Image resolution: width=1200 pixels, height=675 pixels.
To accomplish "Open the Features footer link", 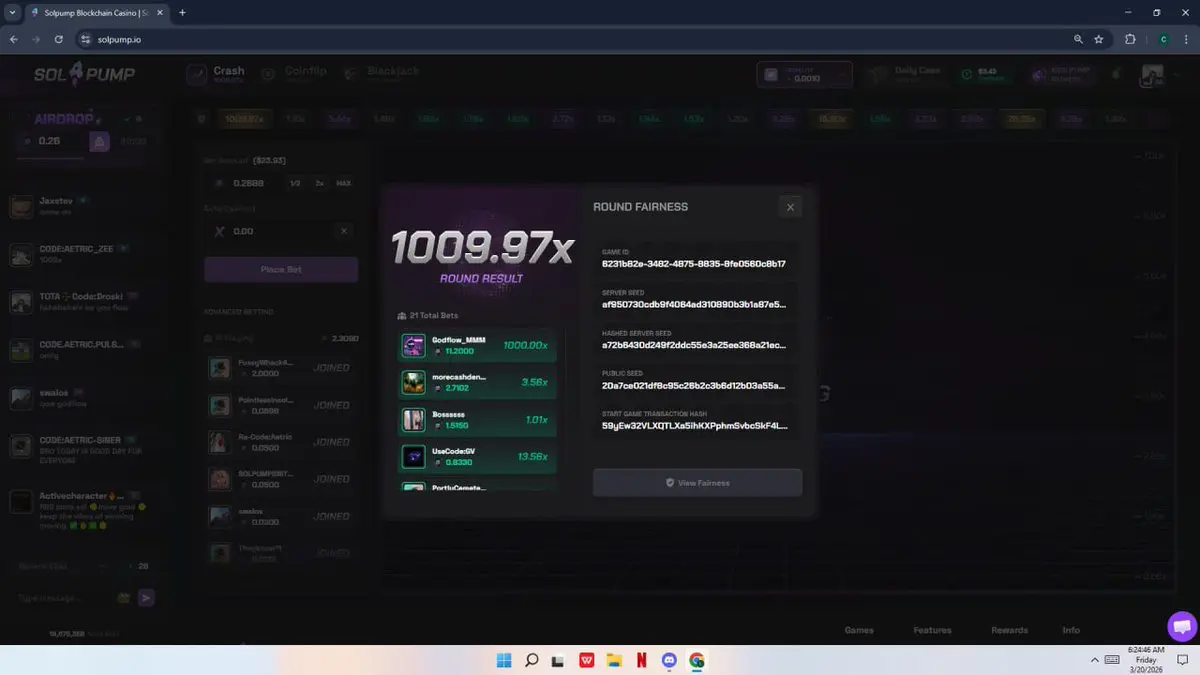I will coord(932,630).
